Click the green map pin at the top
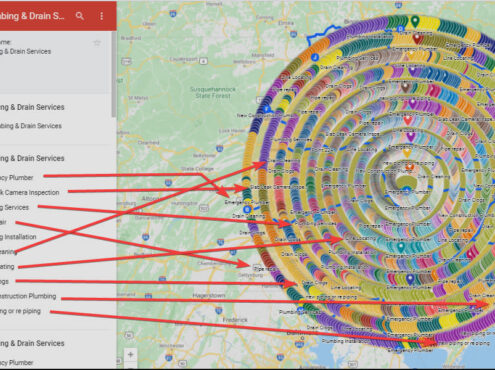Screen dimensions: 495x370 click(x=415, y=21)
